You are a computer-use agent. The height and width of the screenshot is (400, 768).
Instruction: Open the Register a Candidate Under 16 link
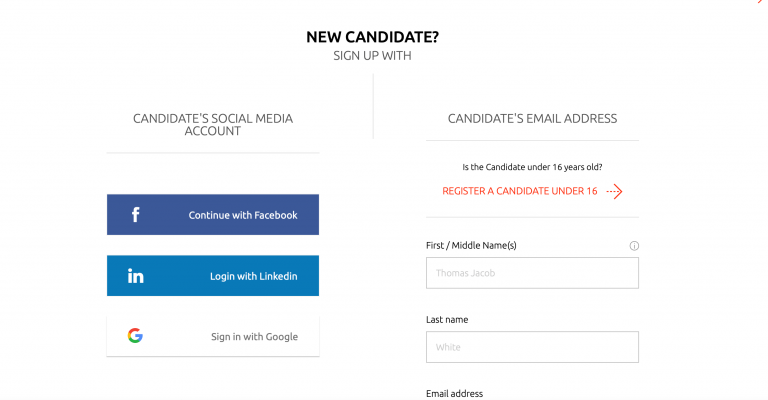[520, 191]
